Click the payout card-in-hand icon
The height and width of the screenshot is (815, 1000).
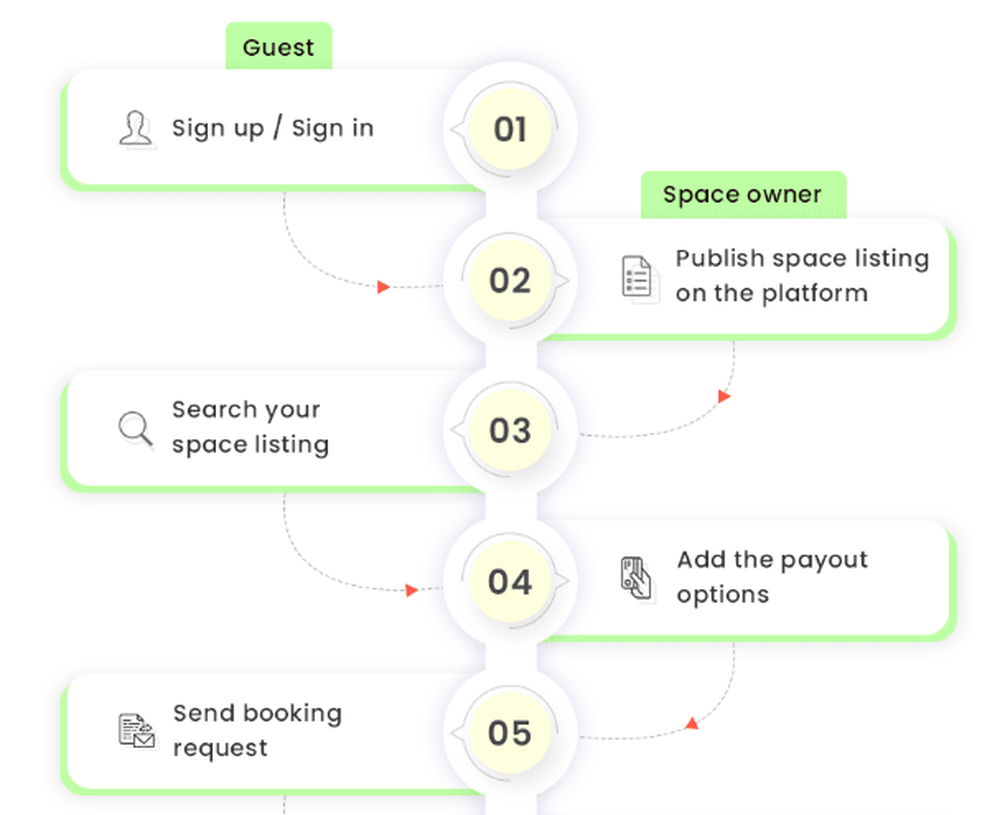point(637,577)
